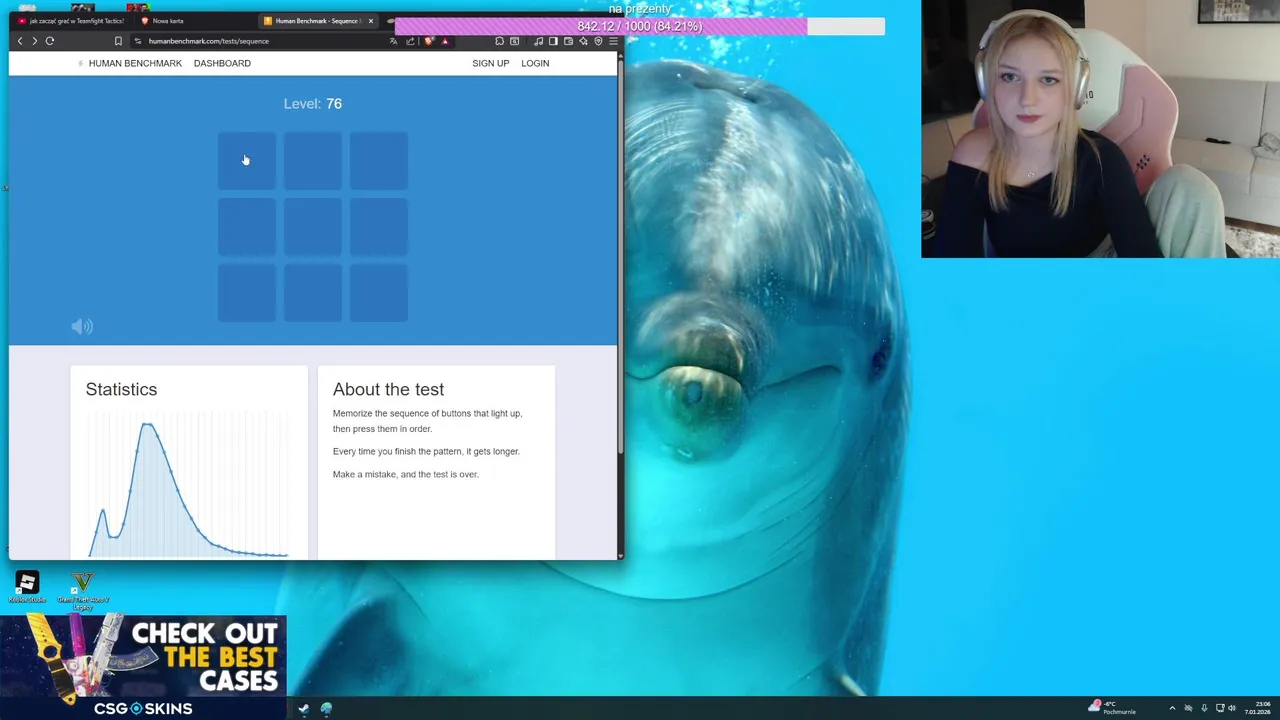The image size is (1280, 720).
Task: Go back in the browser
Action: pyautogui.click(x=19, y=41)
